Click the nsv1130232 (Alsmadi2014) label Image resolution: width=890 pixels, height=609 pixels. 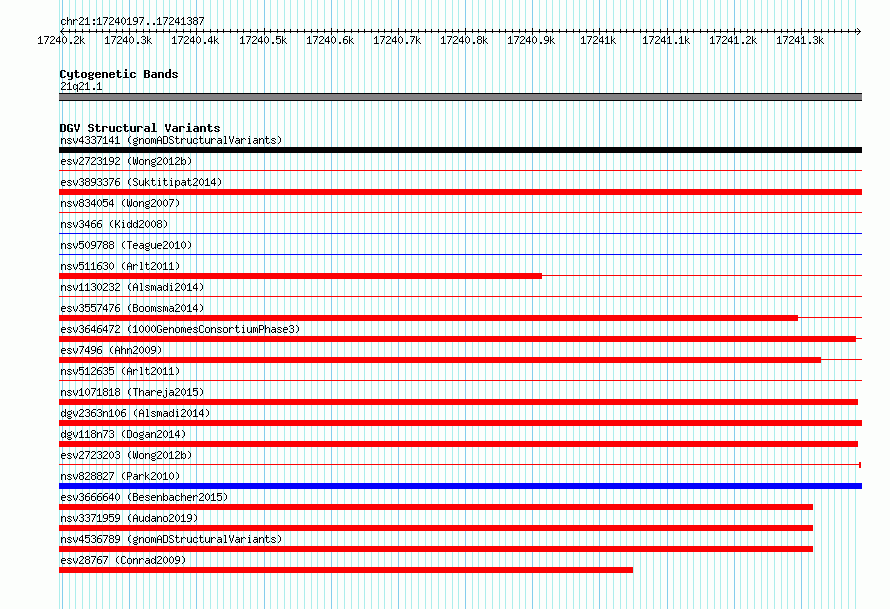click(x=132, y=287)
